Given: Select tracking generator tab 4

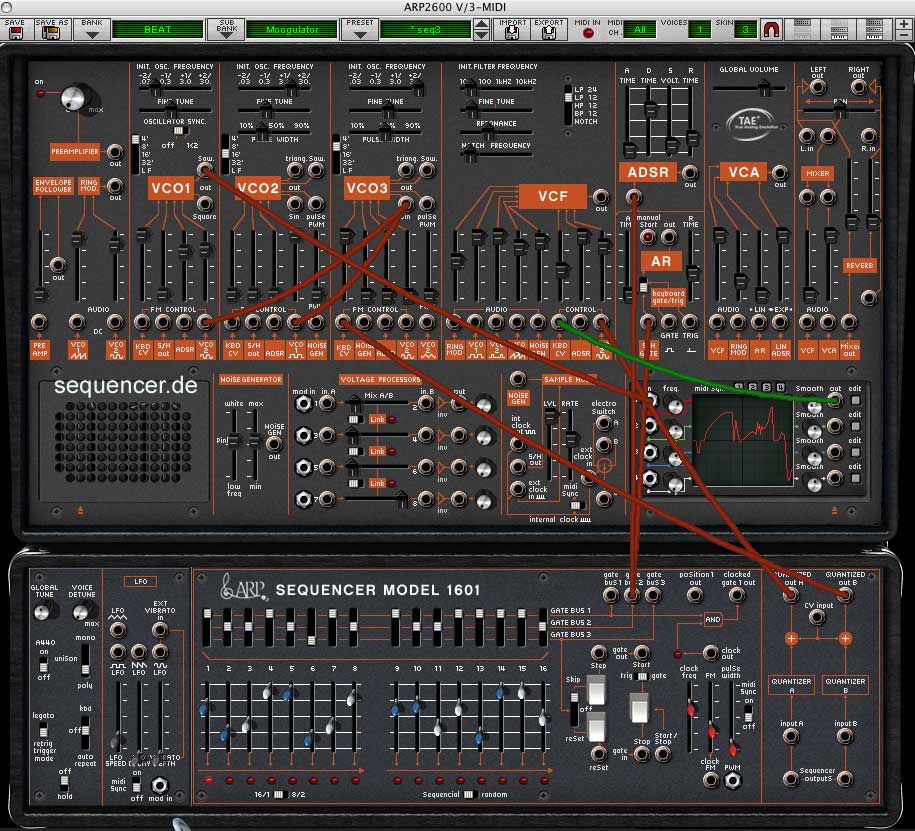Looking at the screenshot, I should (x=781, y=387).
